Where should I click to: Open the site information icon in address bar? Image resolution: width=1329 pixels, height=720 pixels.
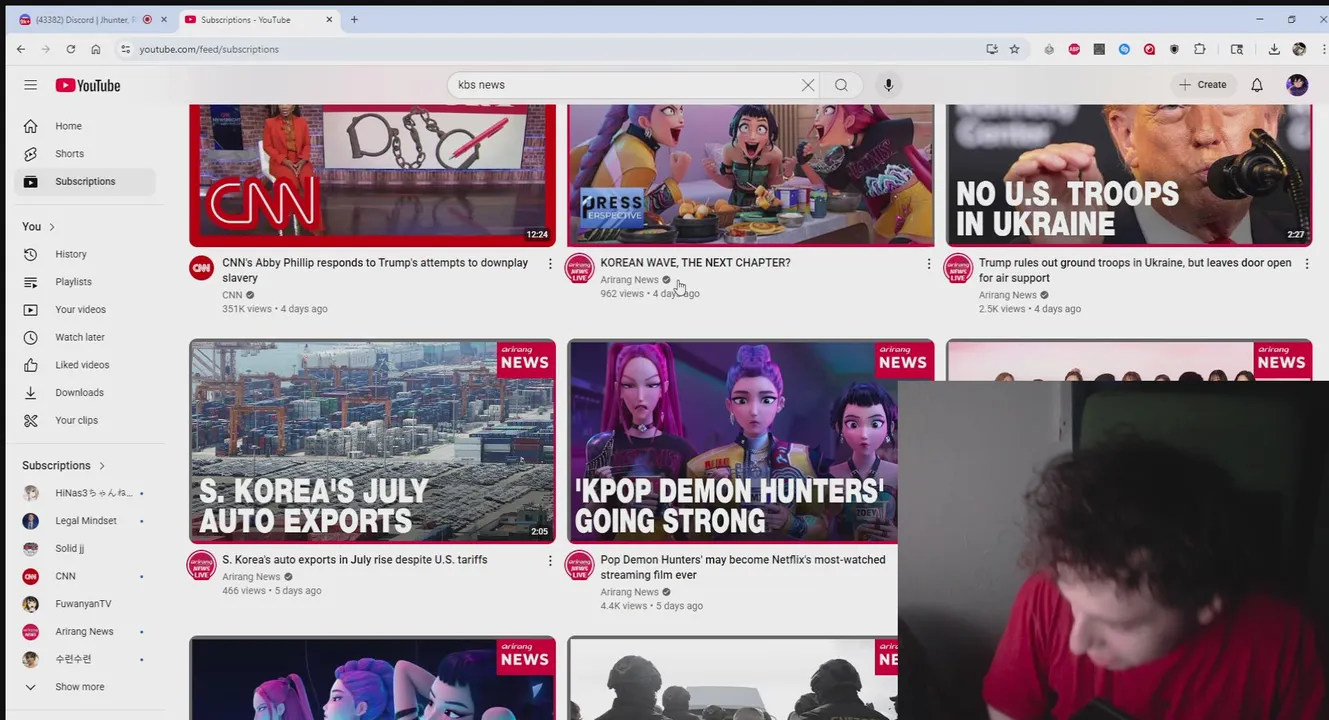click(x=125, y=49)
